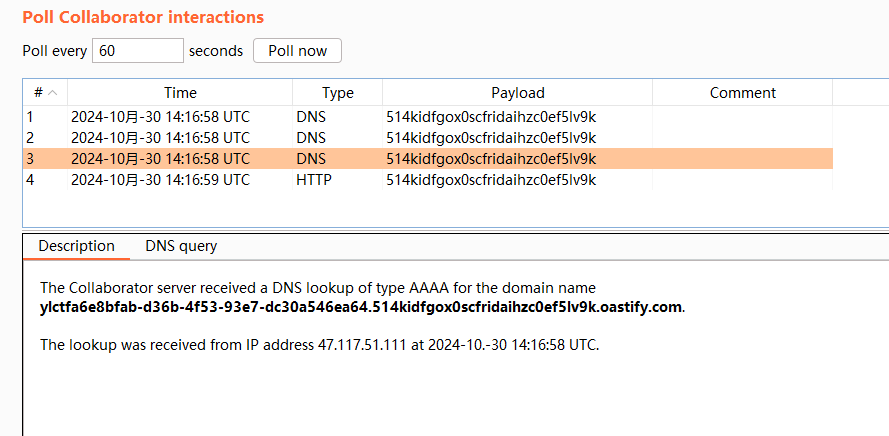Click the Comment column header

point(742,93)
